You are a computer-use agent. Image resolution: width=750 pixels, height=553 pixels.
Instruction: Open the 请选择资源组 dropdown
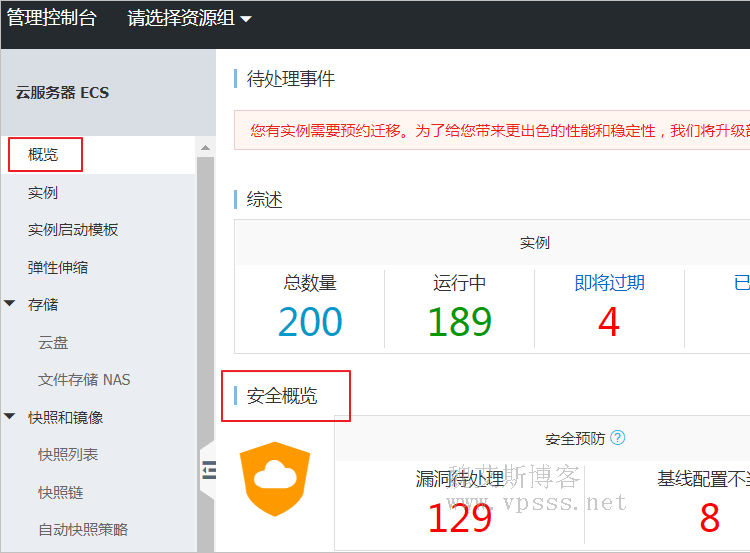click(189, 18)
